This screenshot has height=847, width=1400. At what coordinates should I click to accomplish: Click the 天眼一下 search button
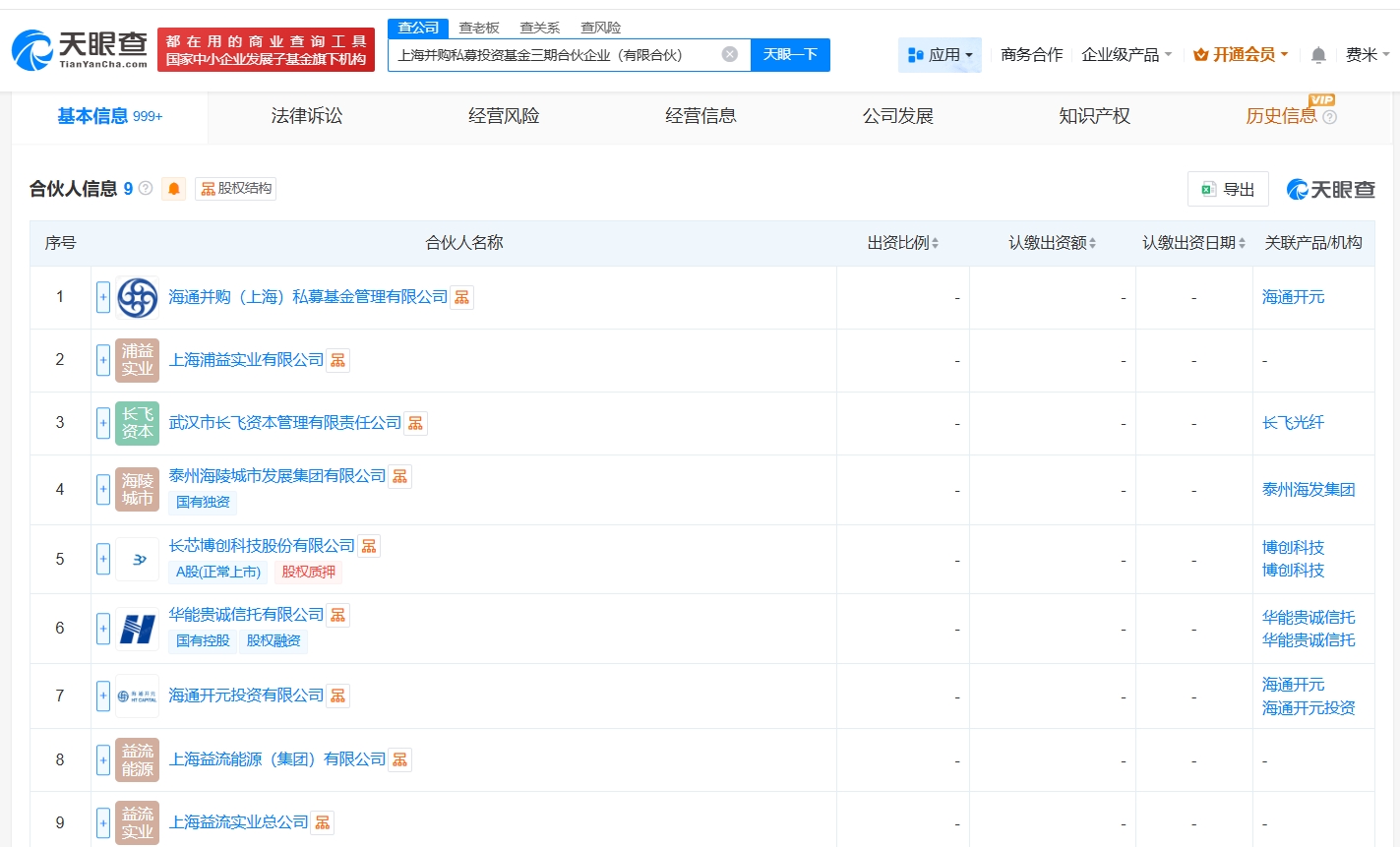[x=790, y=55]
